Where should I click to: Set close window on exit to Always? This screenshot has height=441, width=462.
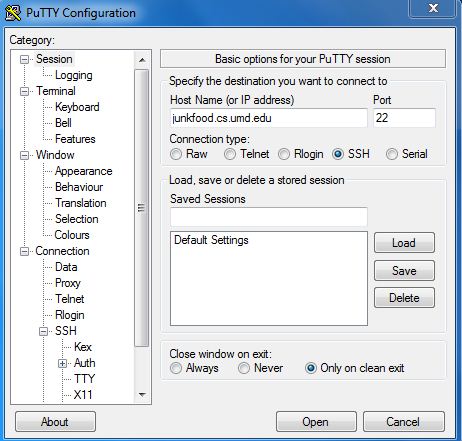(x=176, y=368)
